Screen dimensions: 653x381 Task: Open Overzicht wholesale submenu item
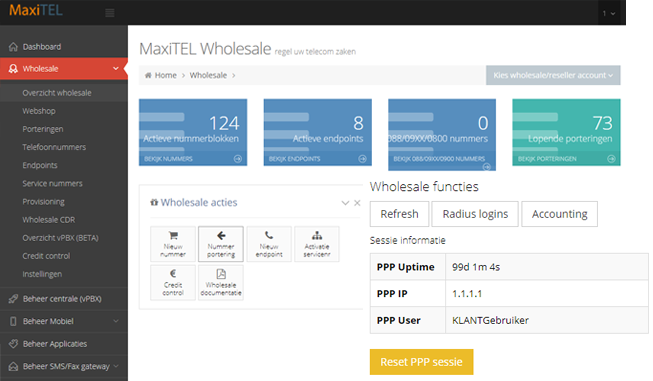(x=64, y=93)
